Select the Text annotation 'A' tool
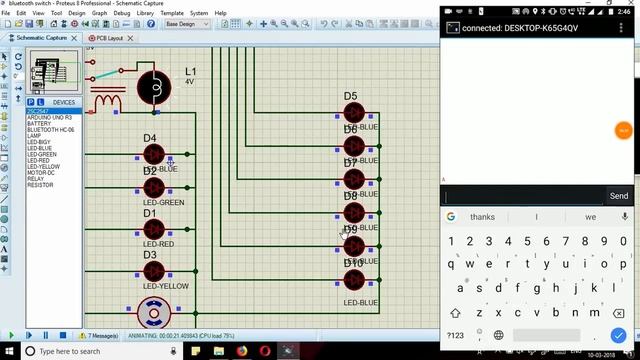 click(x=4, y=249)
